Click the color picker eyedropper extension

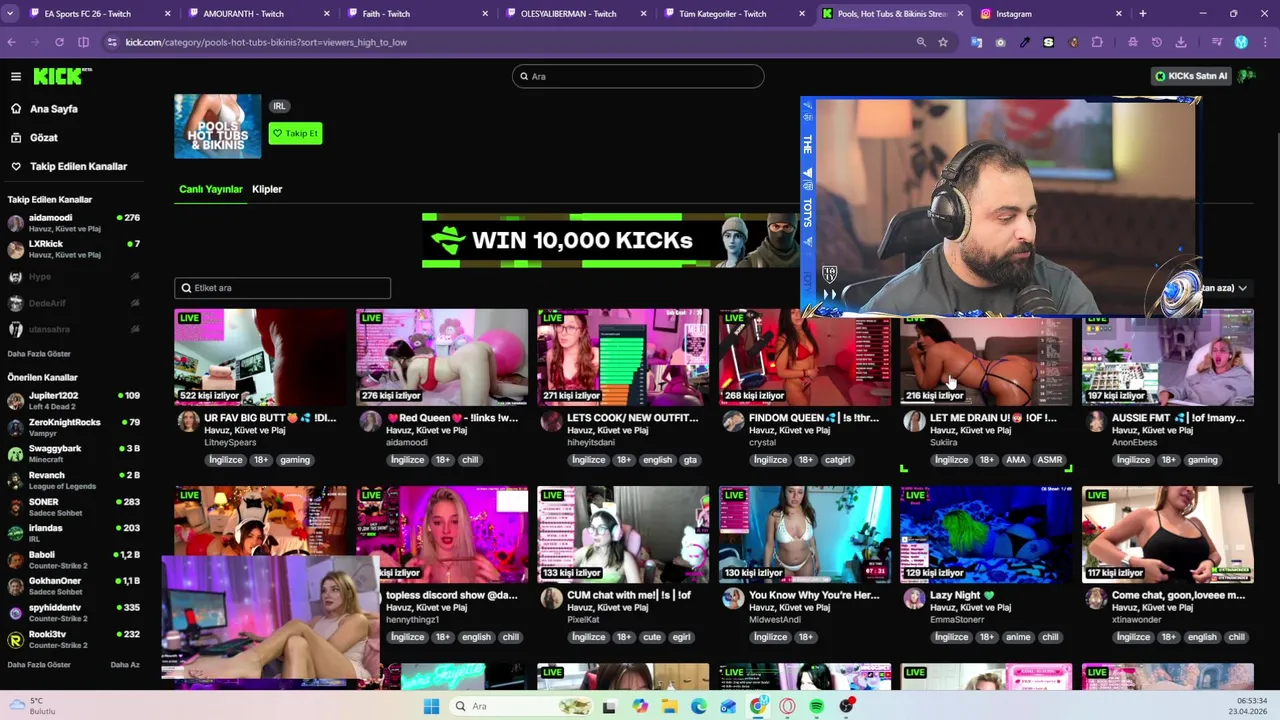point(1025,42)
